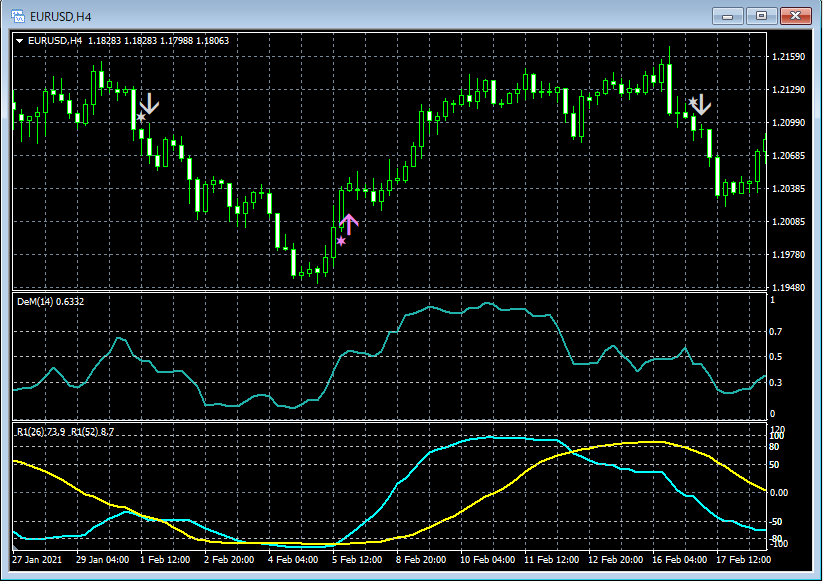
Task: Click the EURUSD,H4 window title text
Action: click(x=59, y=15)
